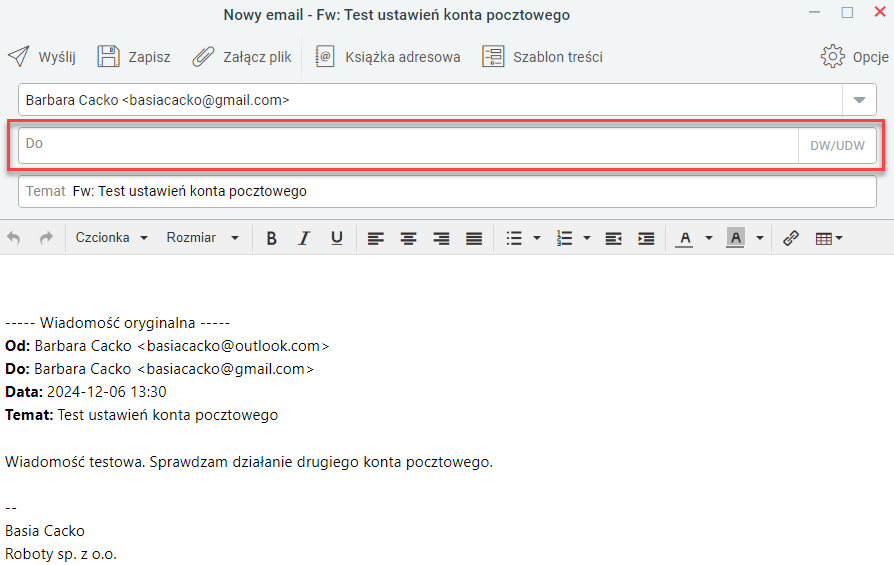Increase the paragraph indent
This screenshot has height=565, width=894.
(x=646, y=238)
